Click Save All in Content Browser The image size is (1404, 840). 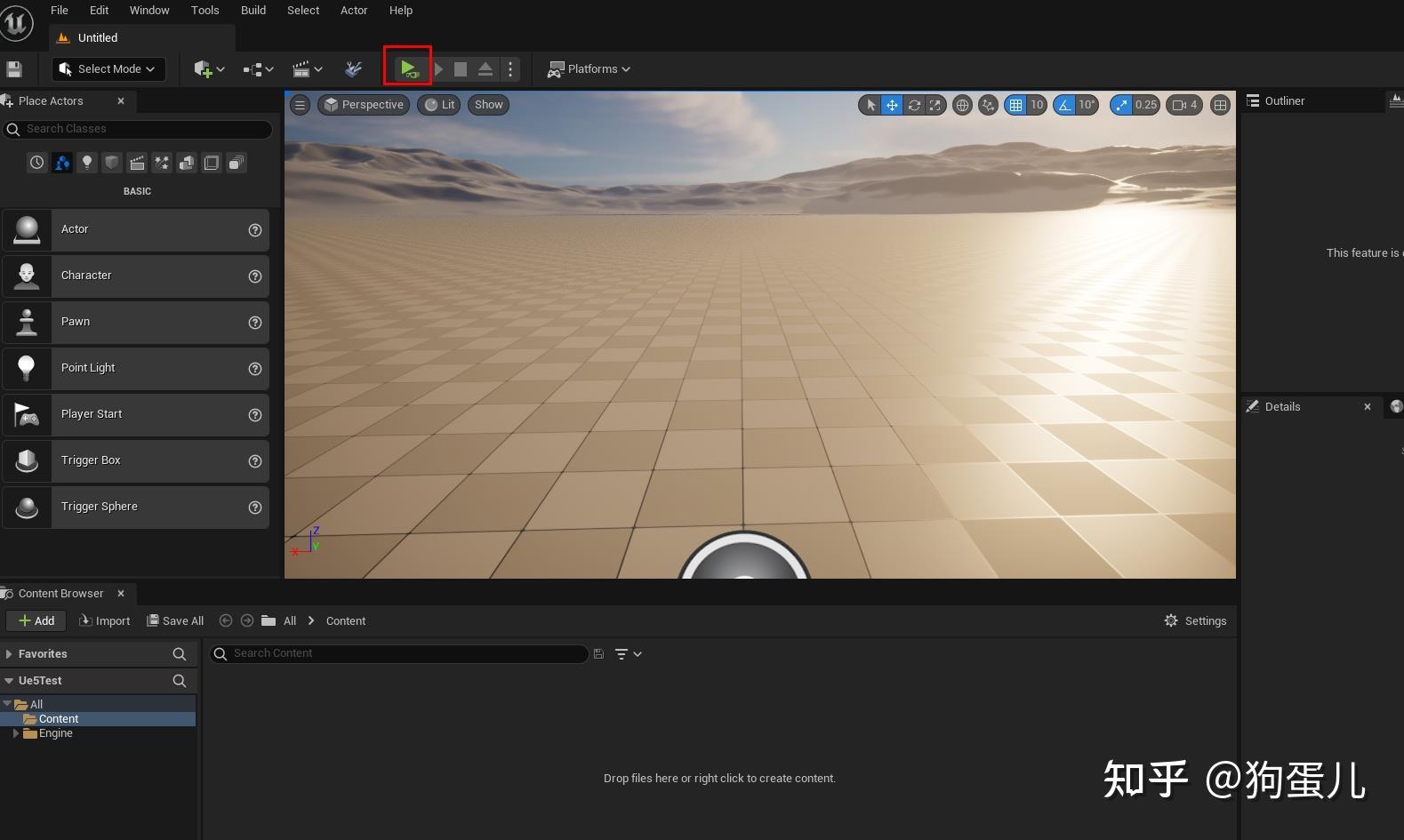point(175,620)
